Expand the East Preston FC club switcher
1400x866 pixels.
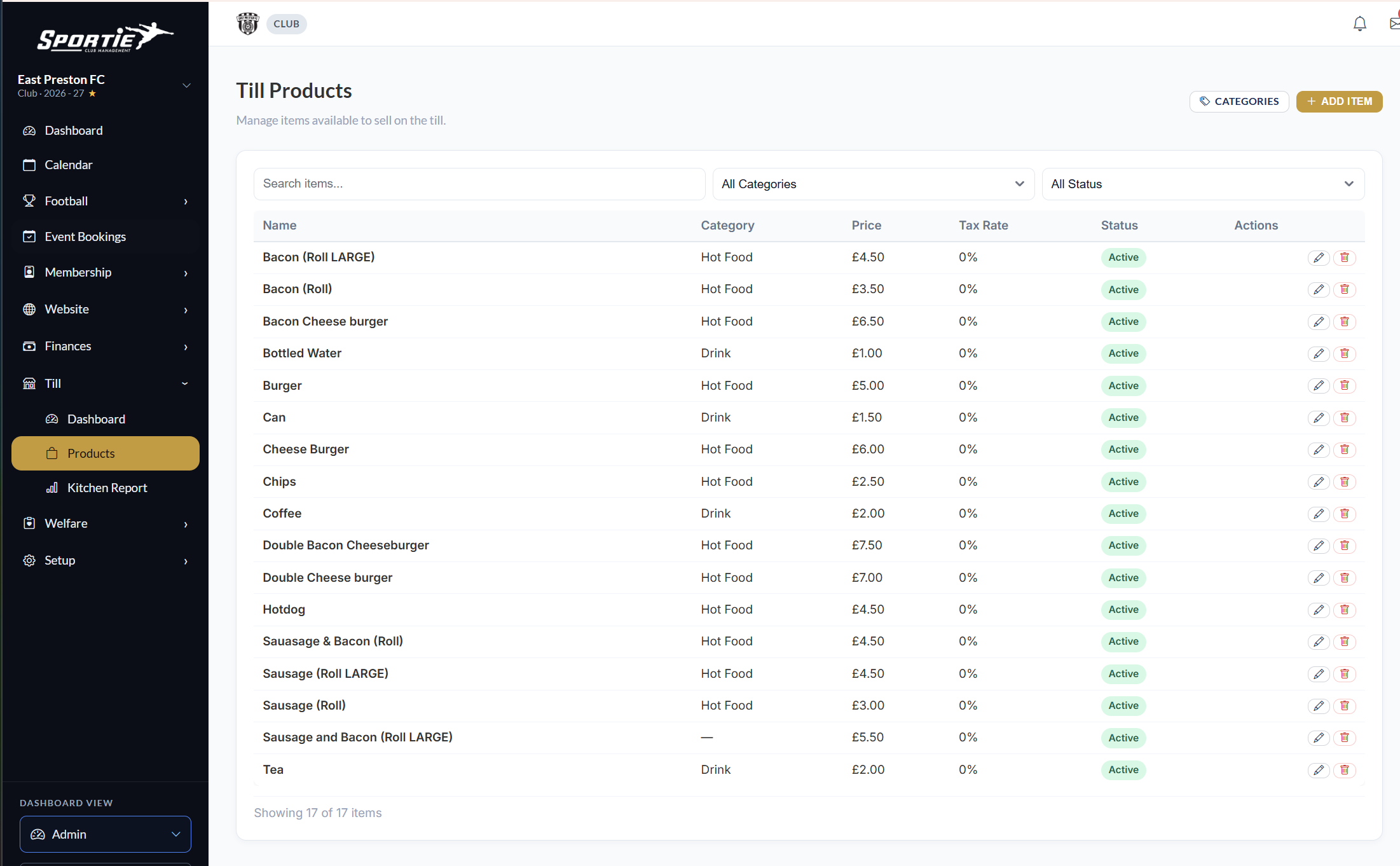105,85
